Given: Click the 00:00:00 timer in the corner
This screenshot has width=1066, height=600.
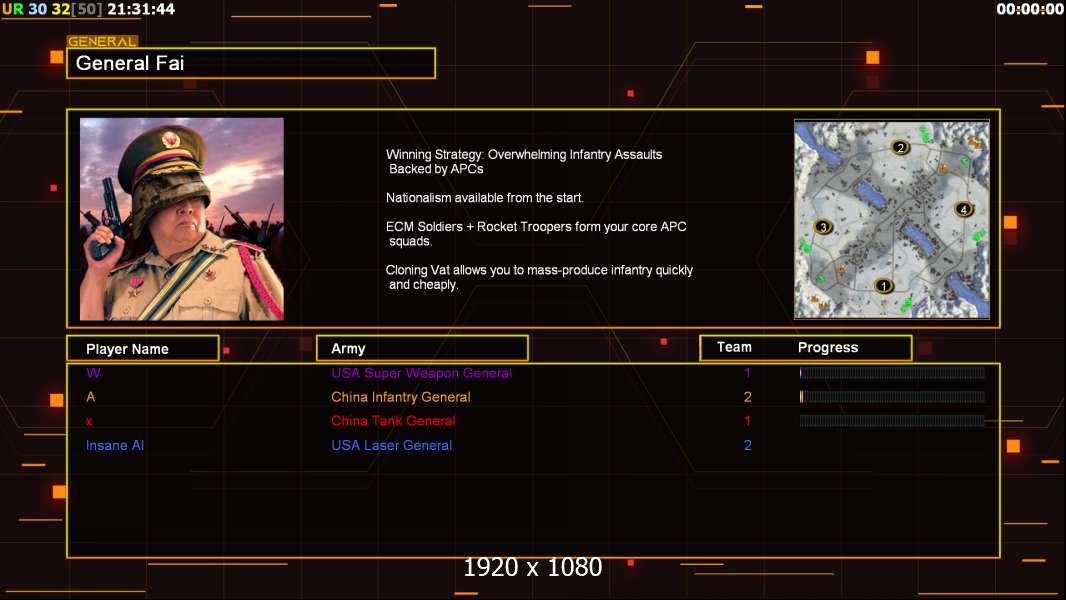Looking at the screenshot, I should pyautogui.click(x=1030, y=9).
